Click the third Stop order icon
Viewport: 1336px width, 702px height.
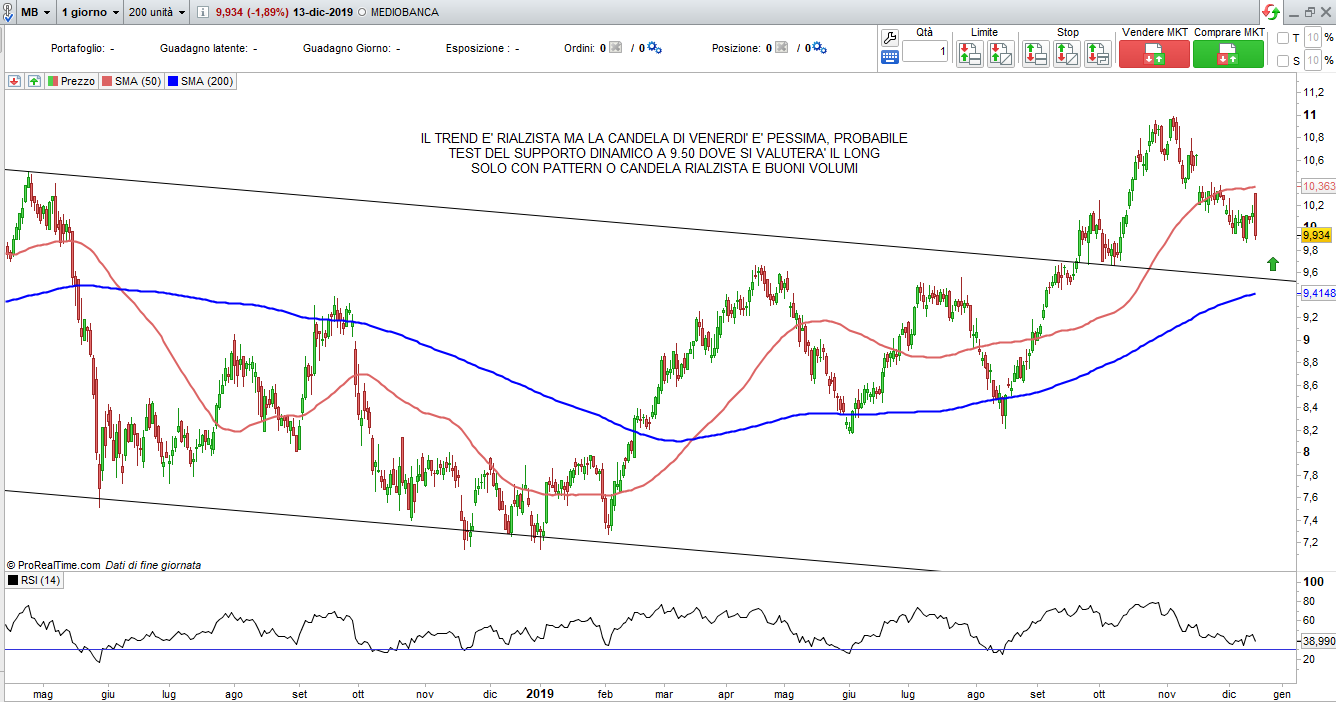(1097, 53)
